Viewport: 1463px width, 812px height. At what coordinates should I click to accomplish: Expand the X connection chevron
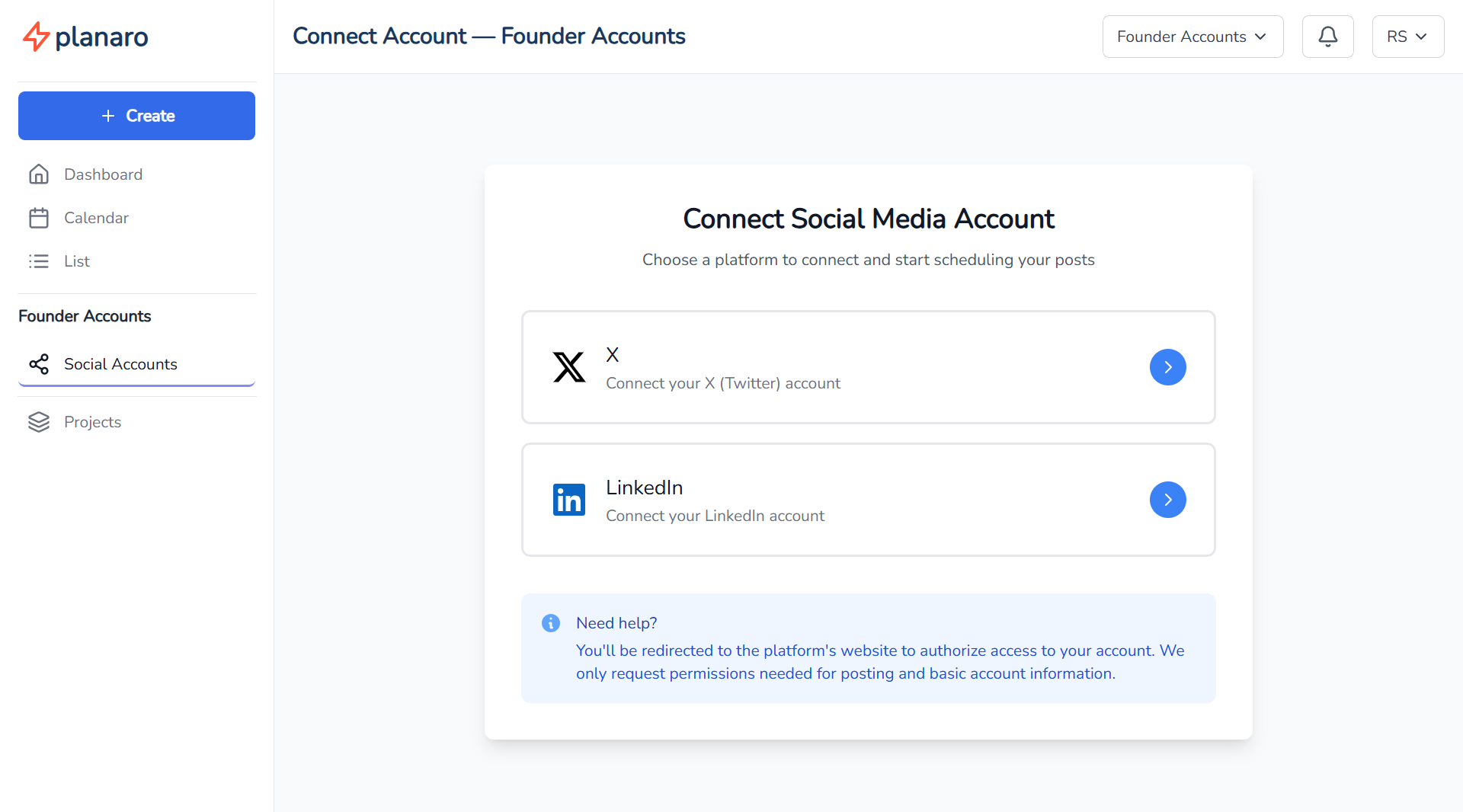(1167, 367)
